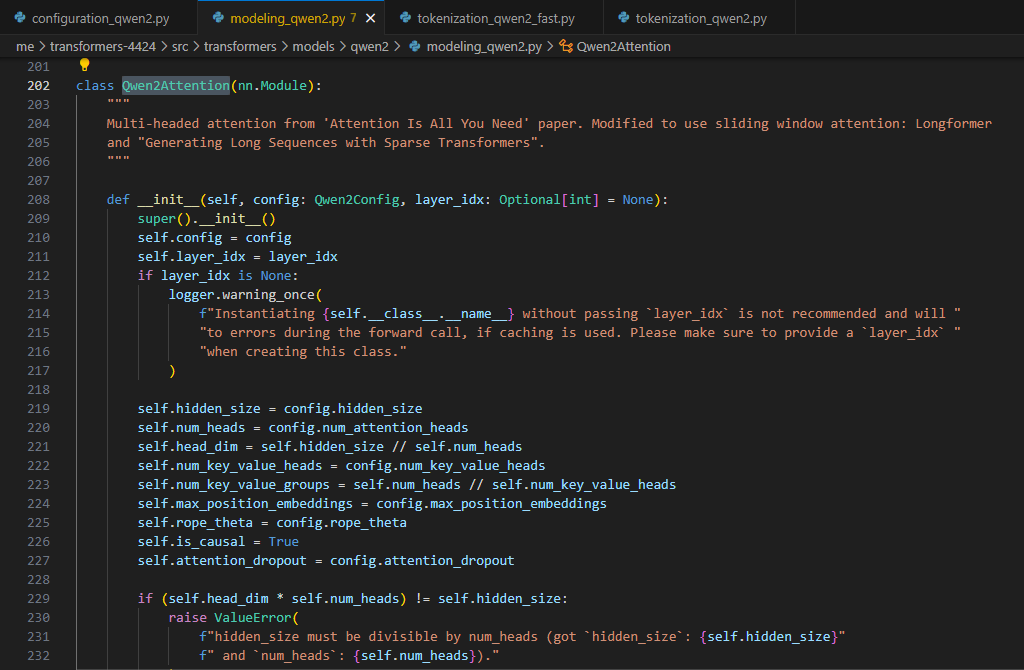This screenshot has width=1024, height=670.
Task: Click the highlighted Qwen2Attention class name
Action: 176,86
